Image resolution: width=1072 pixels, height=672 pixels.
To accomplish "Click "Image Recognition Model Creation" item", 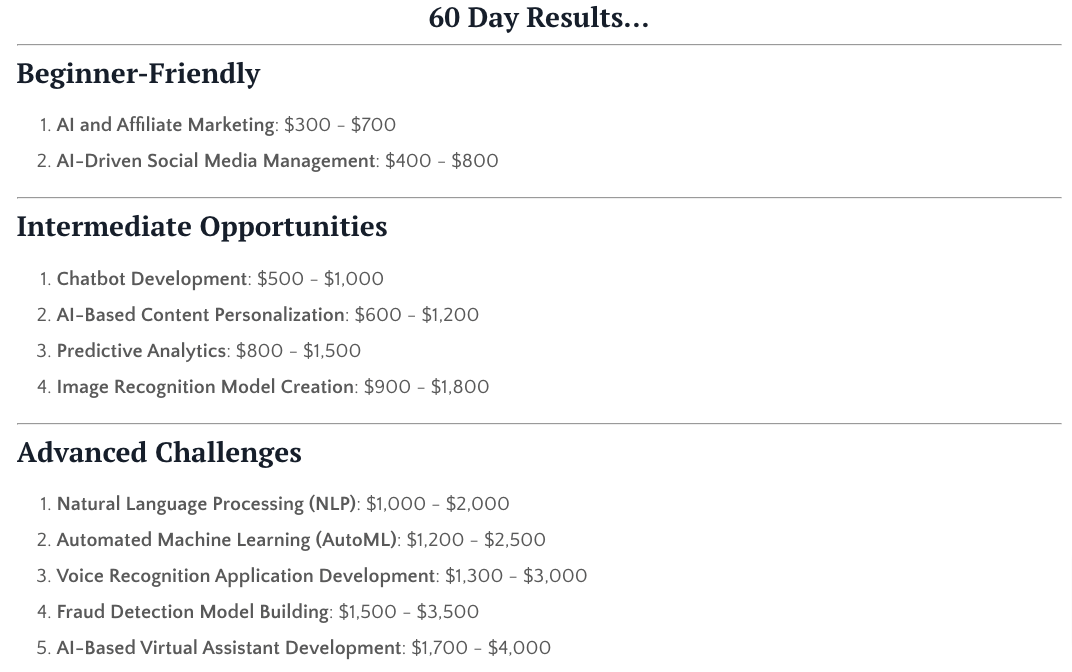I will (x=205, y=387).
